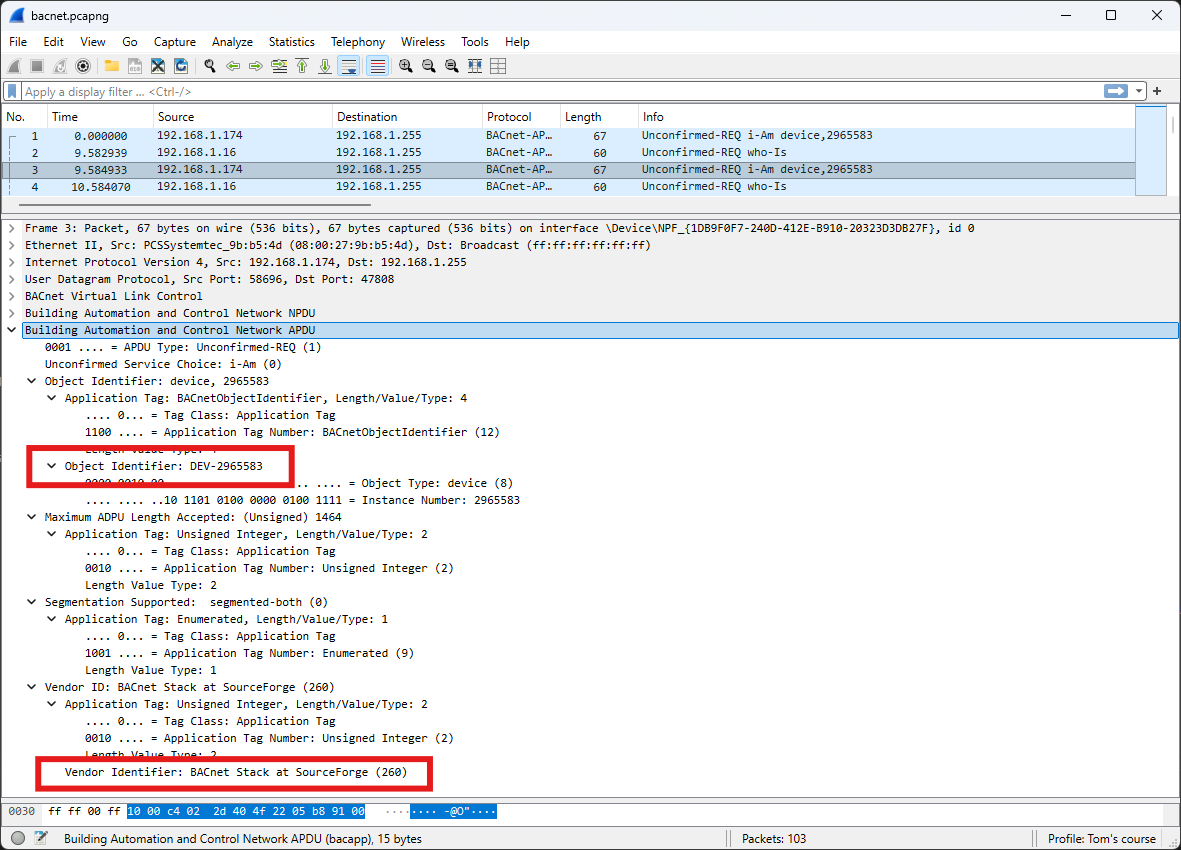Go to the first packet
Viewport: 1181px width, 850px height.
pyautogui.click(x=302, y=66)
